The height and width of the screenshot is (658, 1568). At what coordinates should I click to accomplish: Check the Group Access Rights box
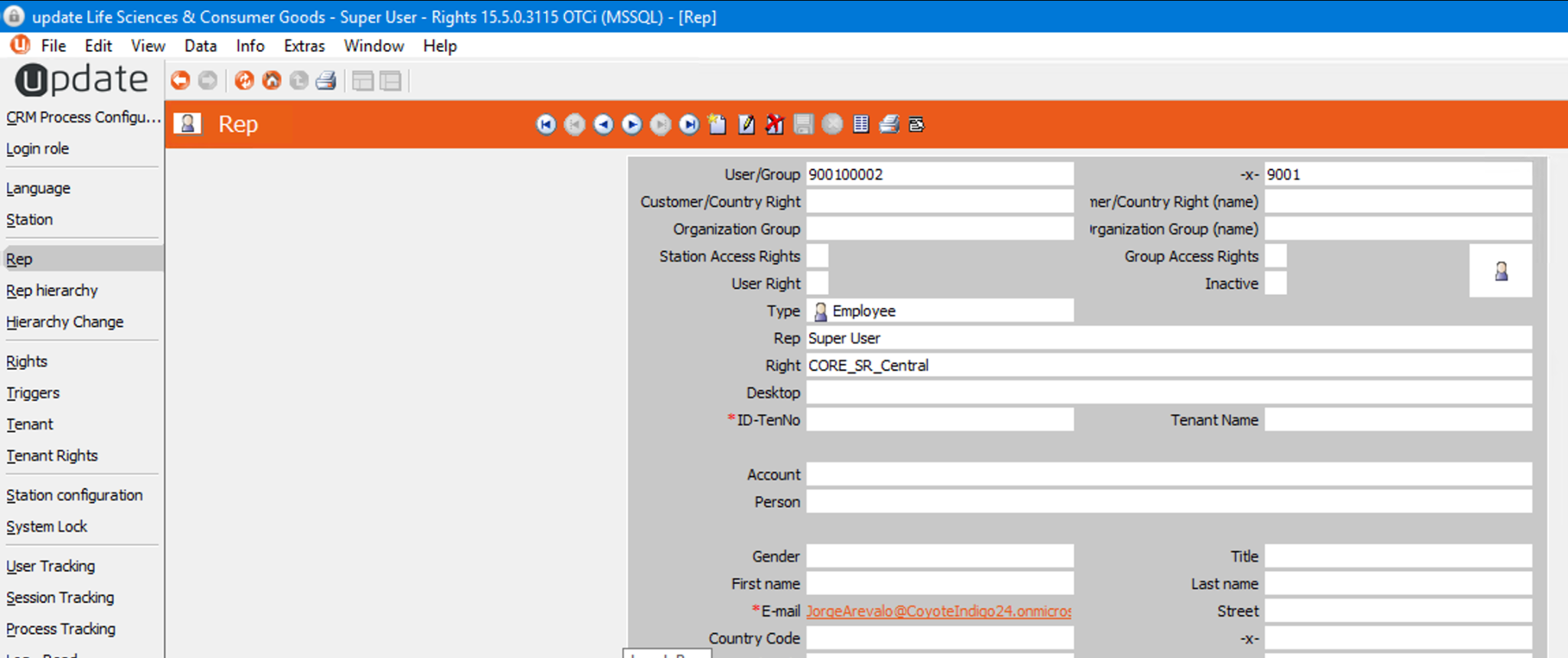point(1276,256)
